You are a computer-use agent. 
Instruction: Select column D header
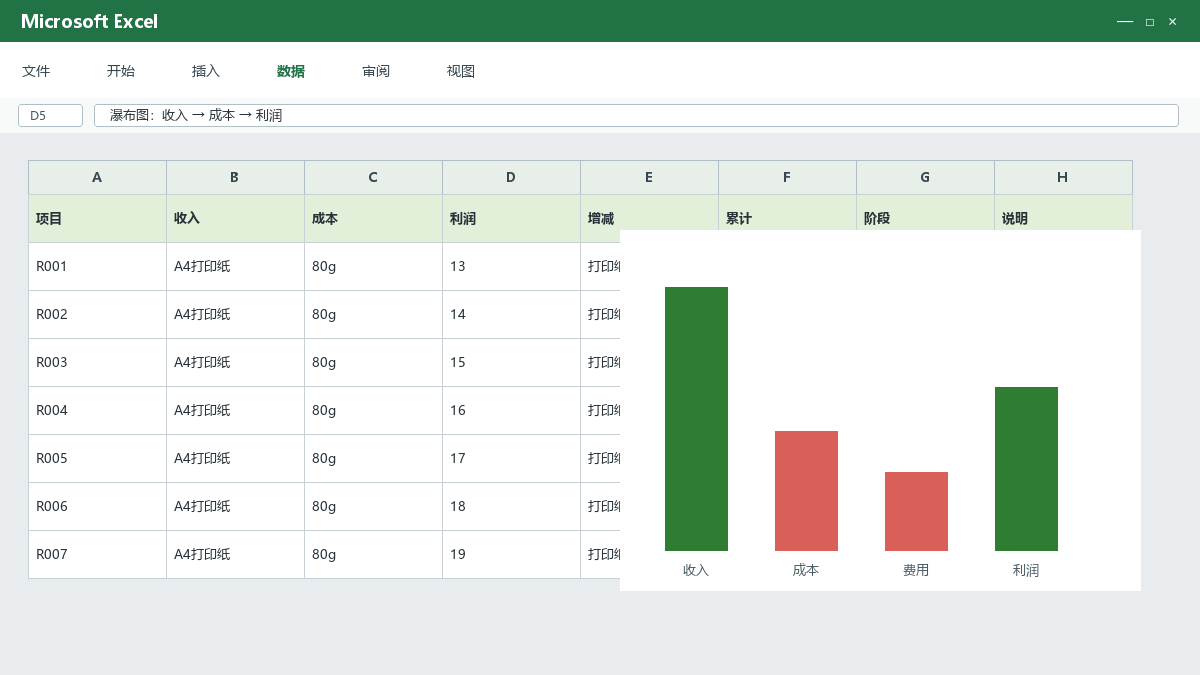[511, 177]
